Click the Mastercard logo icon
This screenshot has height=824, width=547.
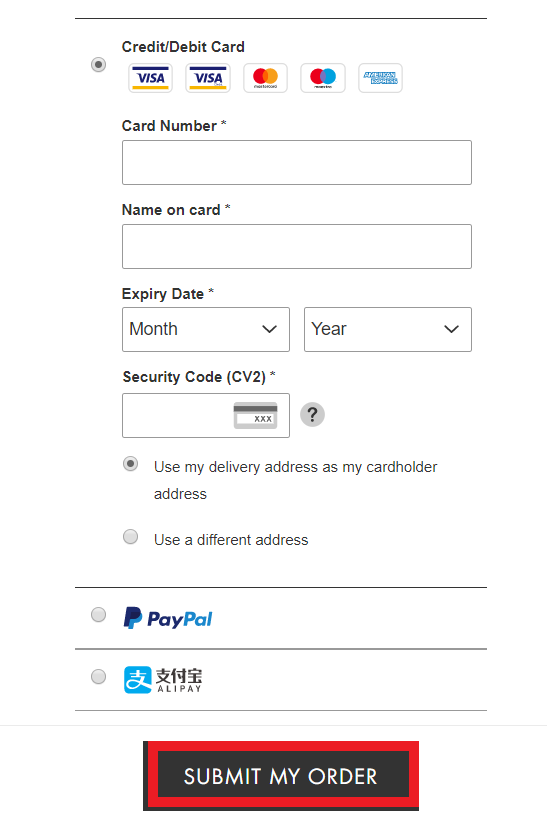(265, 78)
